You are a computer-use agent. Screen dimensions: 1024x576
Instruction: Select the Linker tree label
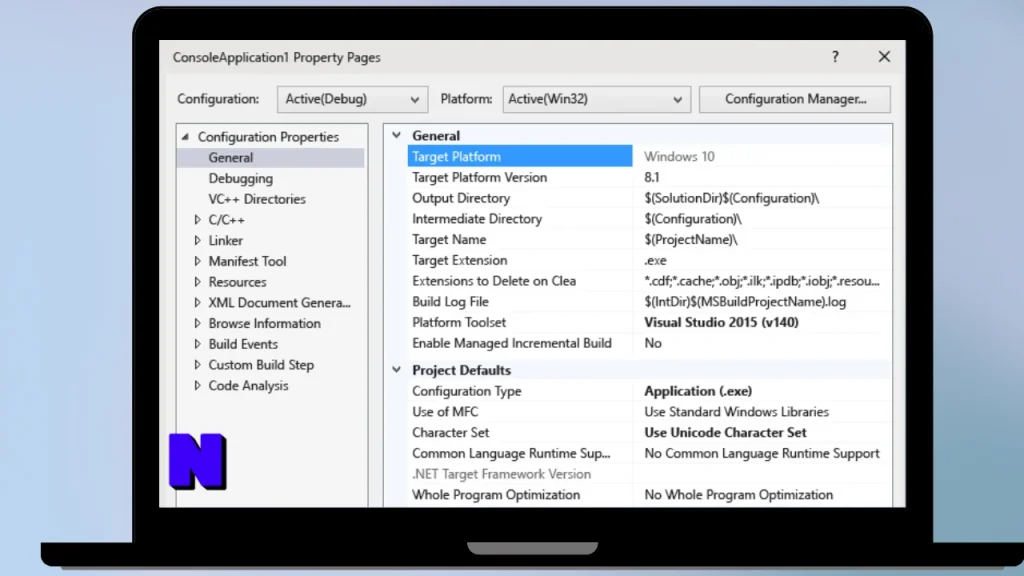tap(225, 240)
